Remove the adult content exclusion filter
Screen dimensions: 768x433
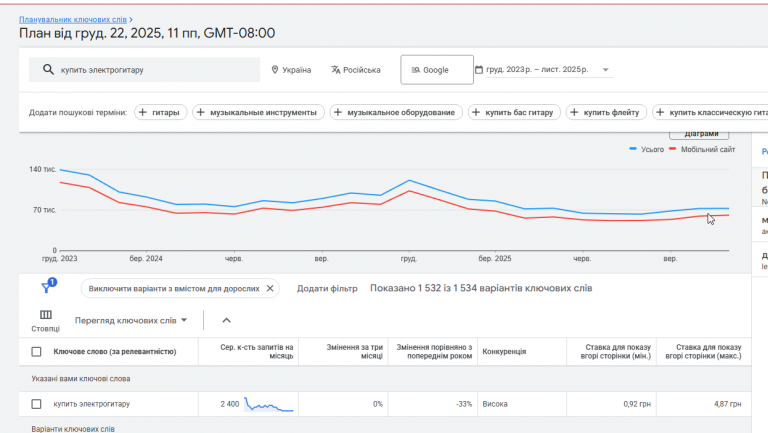point(270,289)
